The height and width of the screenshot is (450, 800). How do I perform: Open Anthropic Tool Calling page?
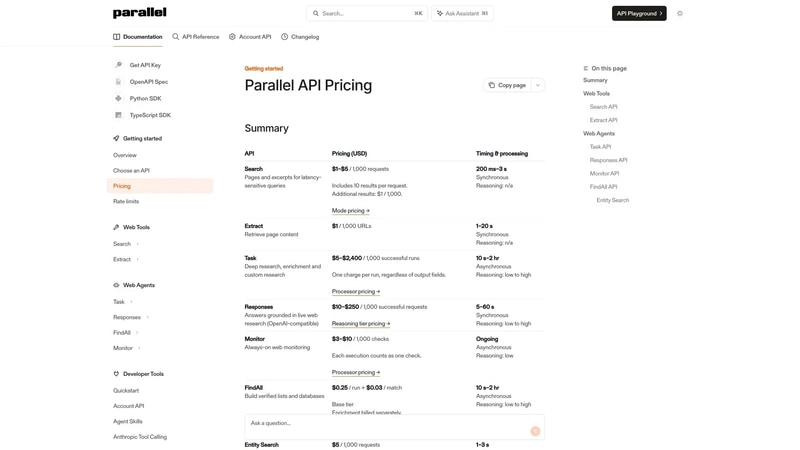coord(140,437)
